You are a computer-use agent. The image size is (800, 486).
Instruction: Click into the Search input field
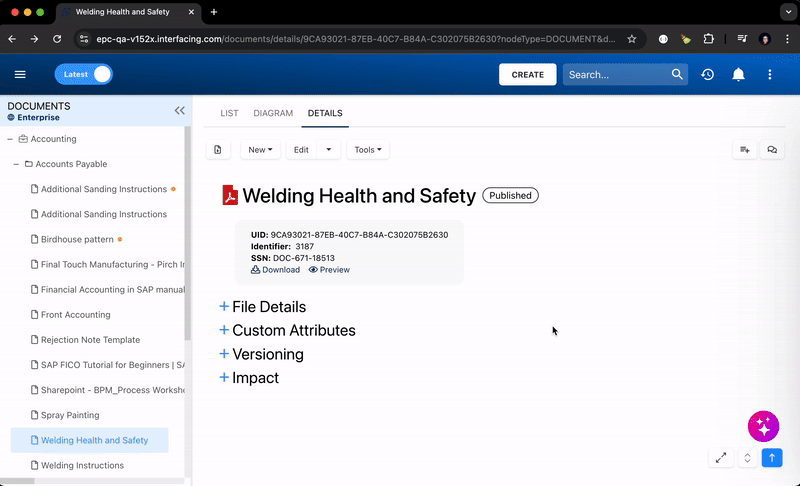[615, 75]
